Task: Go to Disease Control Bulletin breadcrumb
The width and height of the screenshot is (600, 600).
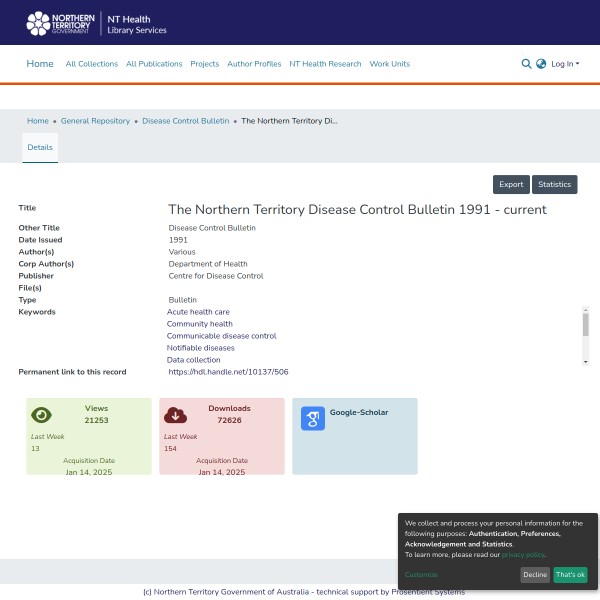Action: (x=185, y=121)
